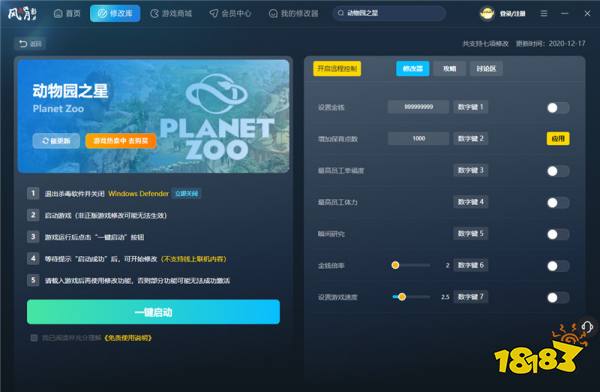This screenshot has width=600, height=392.
Task: Click the 数字键 1 hotkey box
Action: click(471, 107)
